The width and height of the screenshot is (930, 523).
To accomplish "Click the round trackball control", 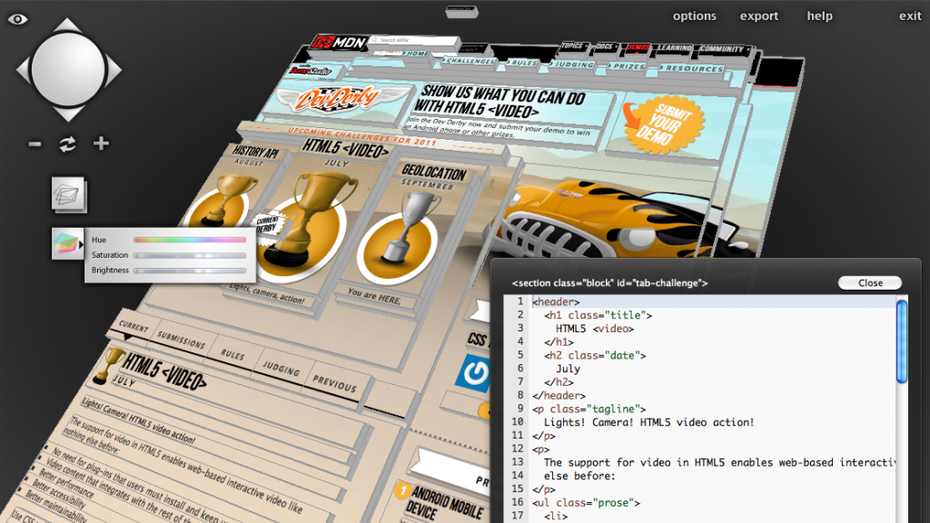I will click(68, 69).
